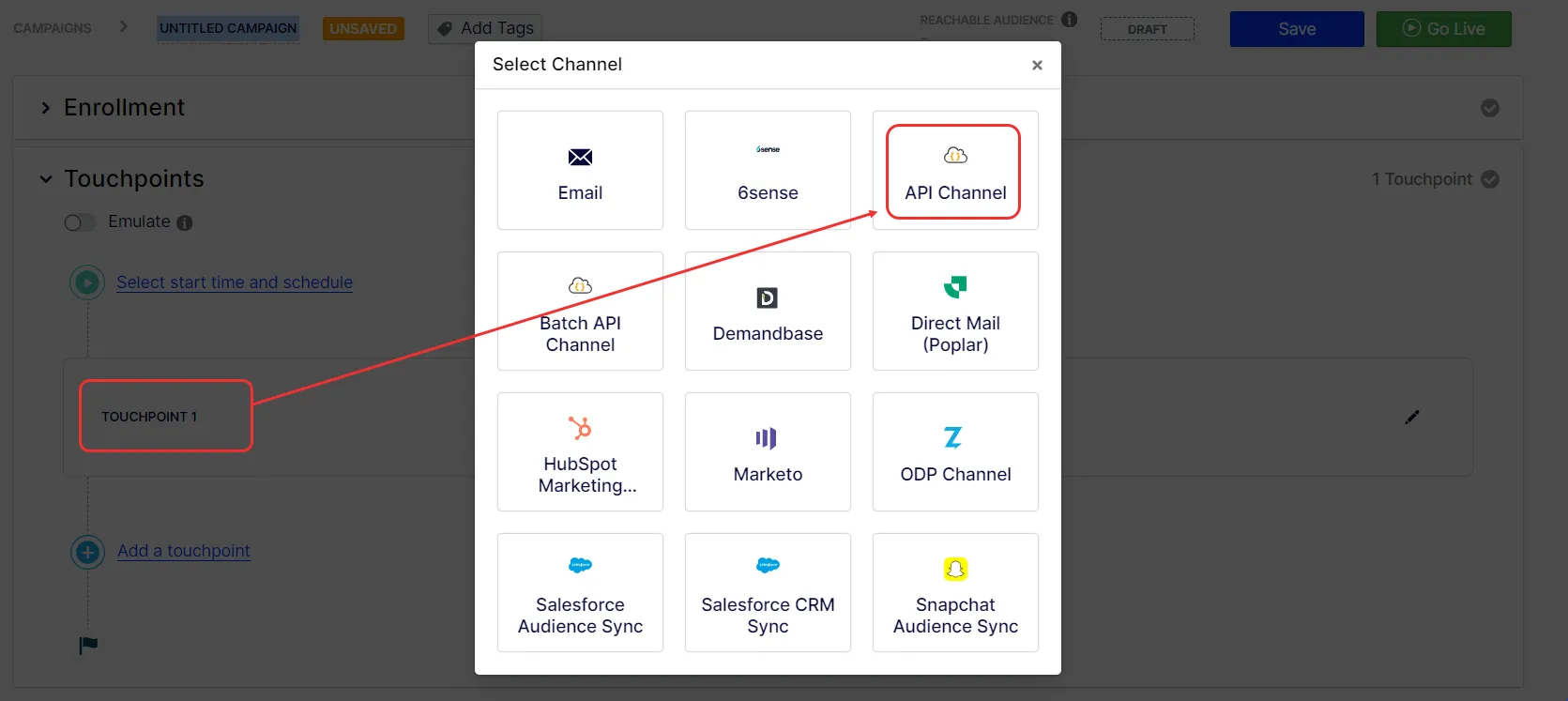
Task: Click the breadcrumb arrow after Campaigns
Action: (x=124, y=27)
